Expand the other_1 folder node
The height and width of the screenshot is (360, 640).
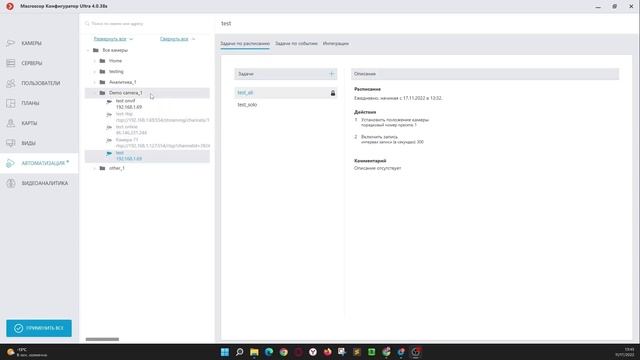(x=95, y=168)
